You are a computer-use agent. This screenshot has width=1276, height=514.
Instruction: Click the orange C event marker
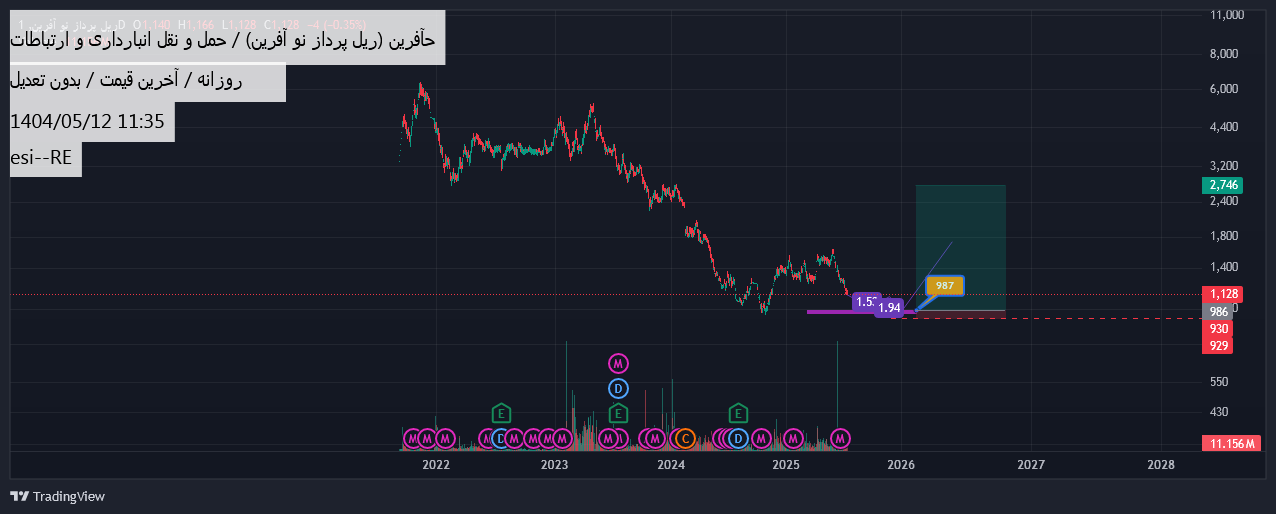click(685, 438)
